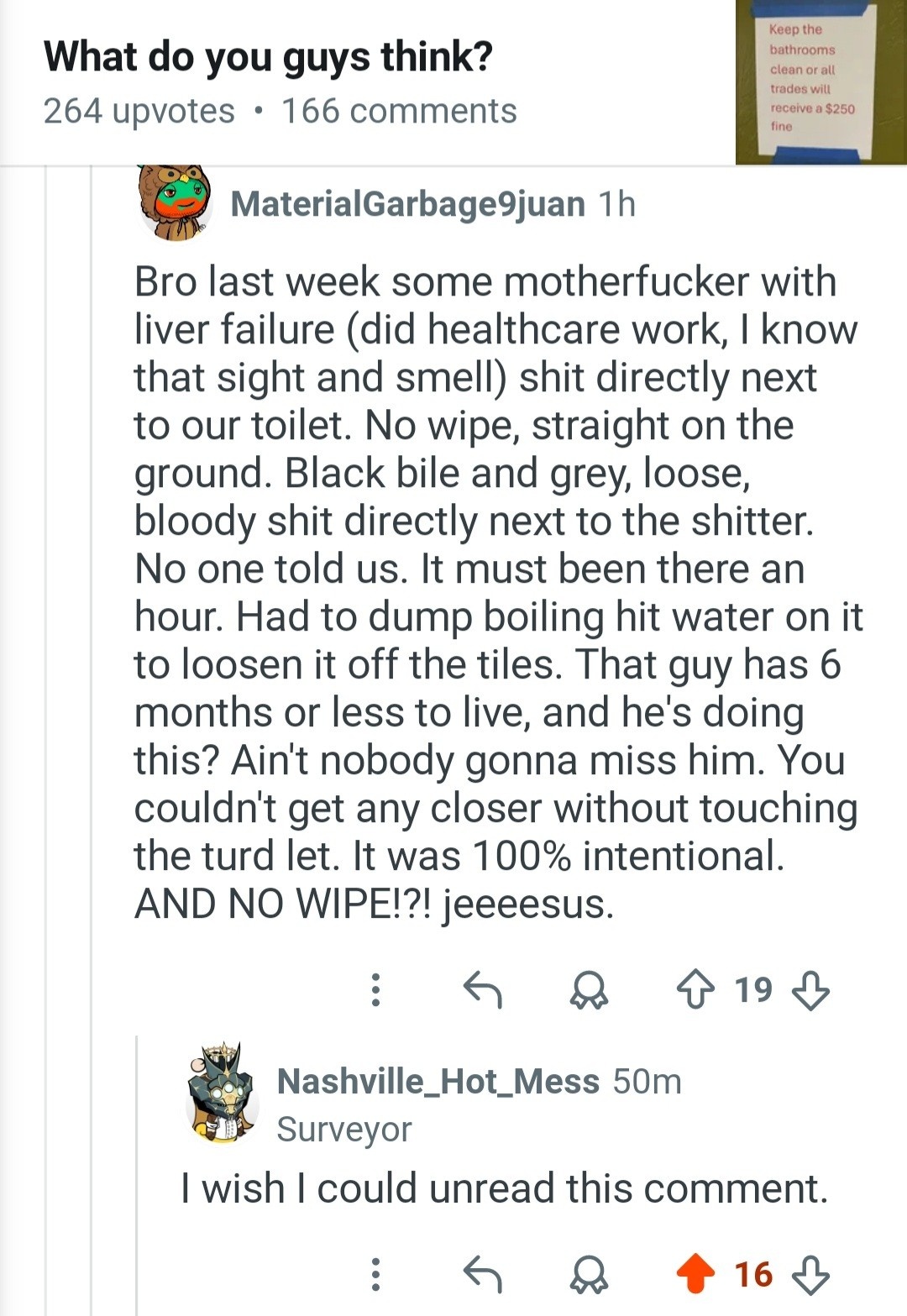Image resolution: width=907 pixels, height=1316 pixels.
Task: Downvote Nashville_Hot_Mess's reply
Action: tap(810, 1274)
